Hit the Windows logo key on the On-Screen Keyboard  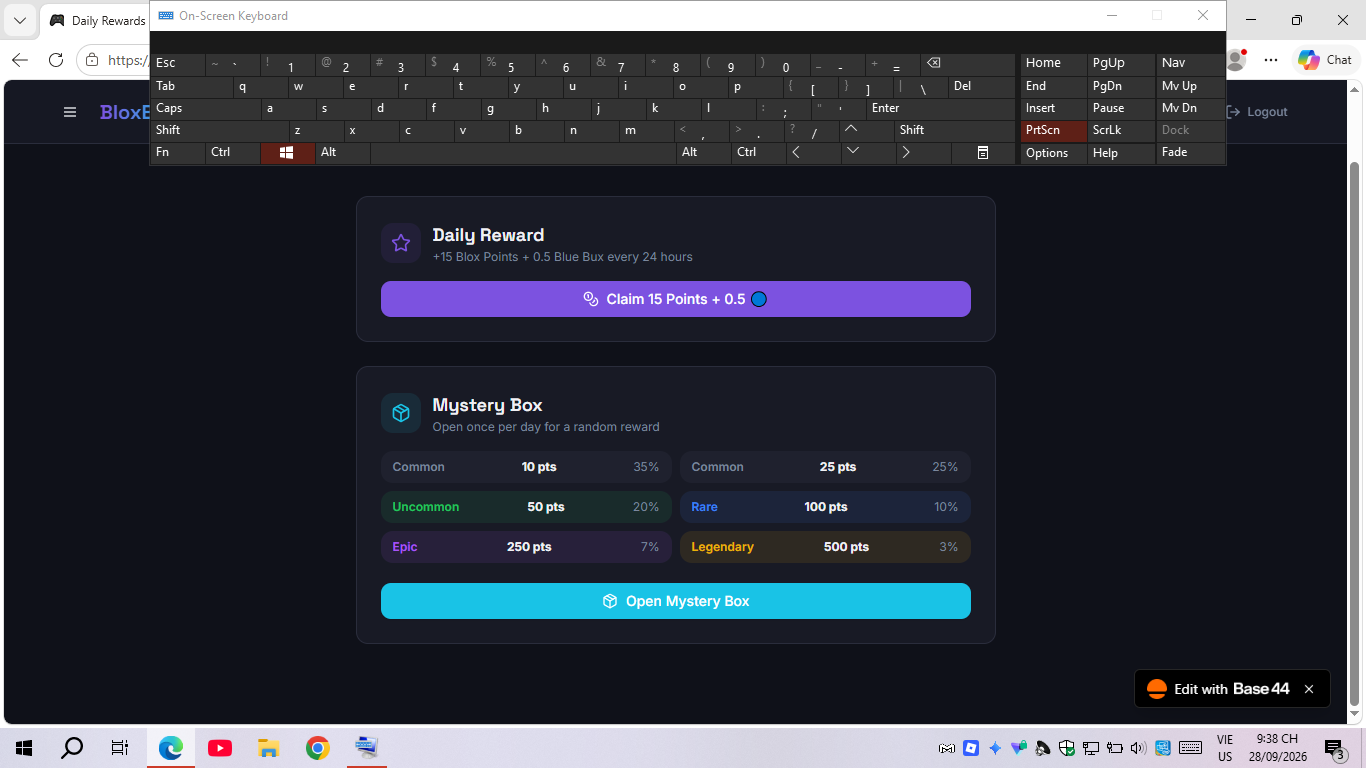click(287, 153)
